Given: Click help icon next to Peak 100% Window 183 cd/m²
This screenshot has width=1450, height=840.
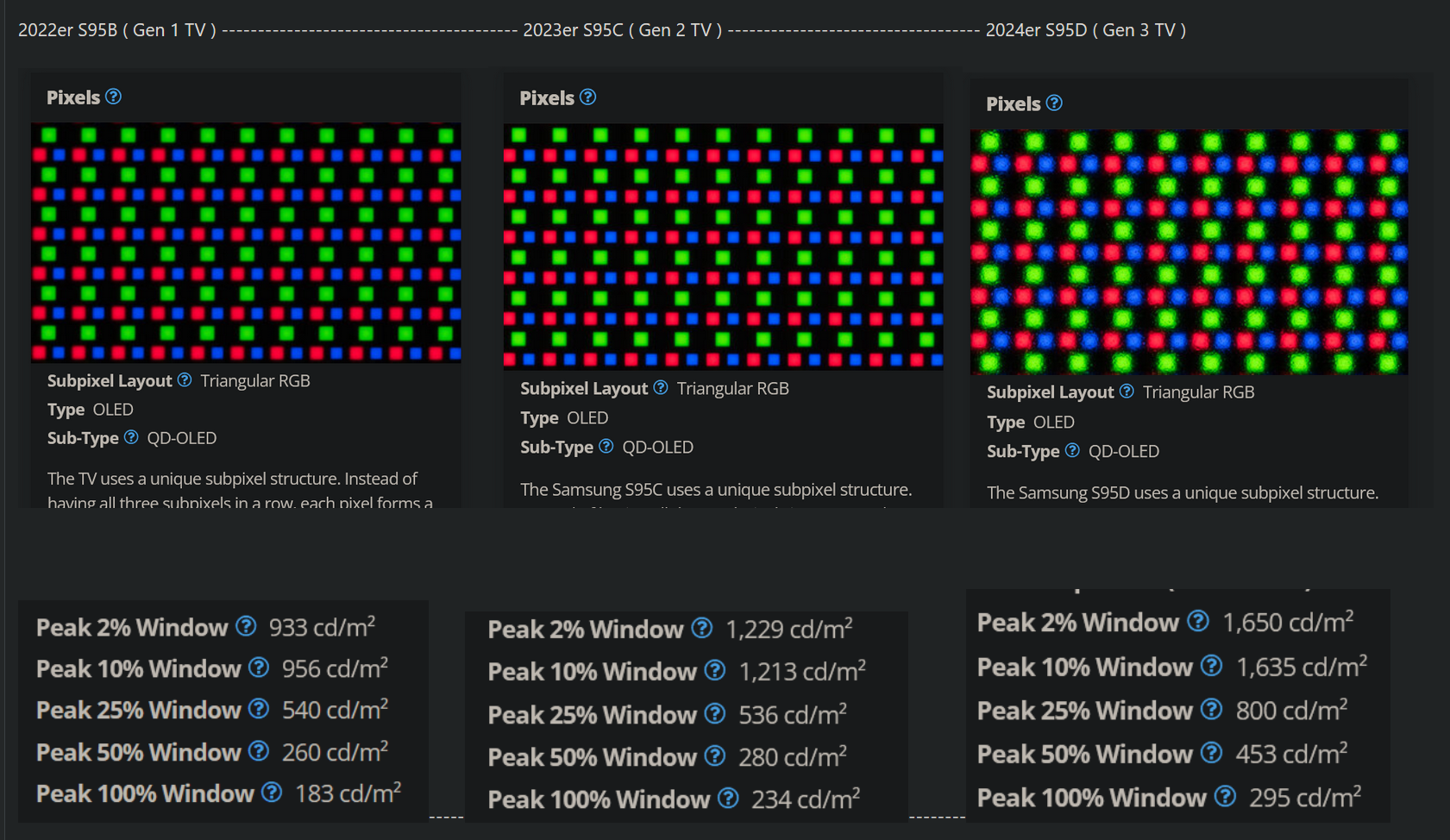Looking at the screenshot, I should click(272, 793).
